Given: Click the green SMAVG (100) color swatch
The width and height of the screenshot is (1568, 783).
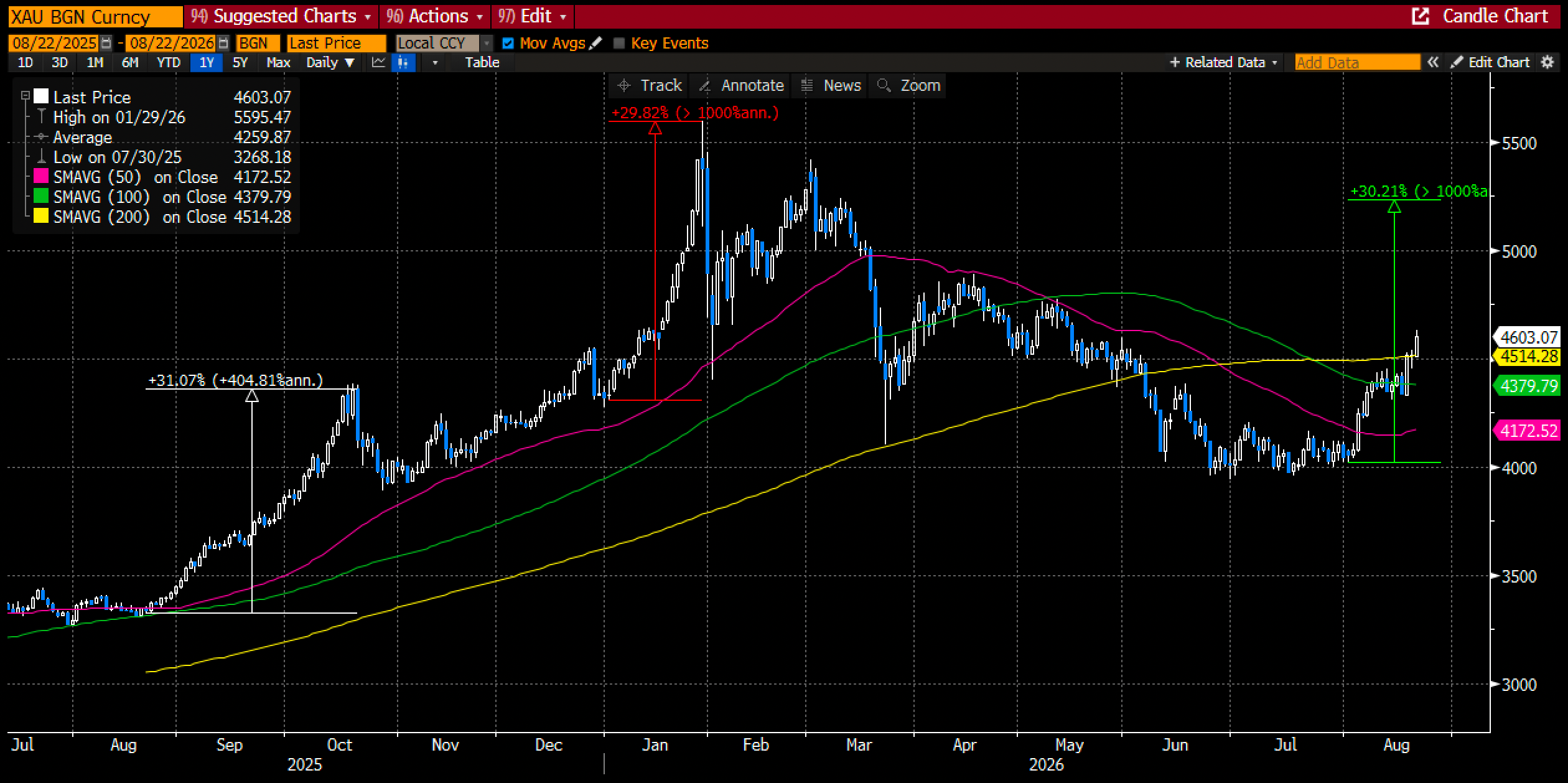Looking at the screenshot, I should [41, 197].
